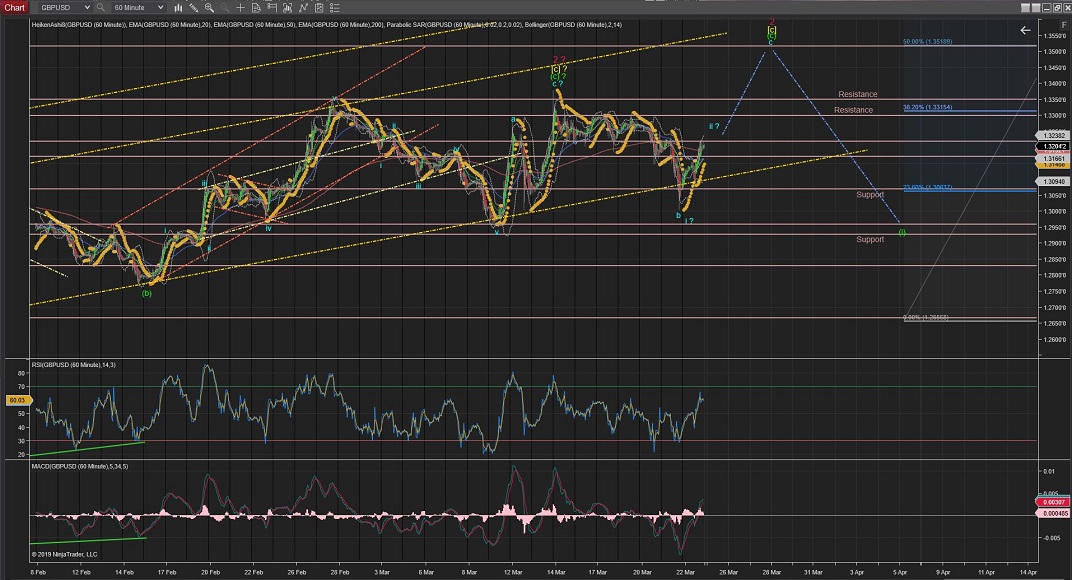1072x580 pixels.
Task: Close the chart window
Action: tap(1066, 8)
